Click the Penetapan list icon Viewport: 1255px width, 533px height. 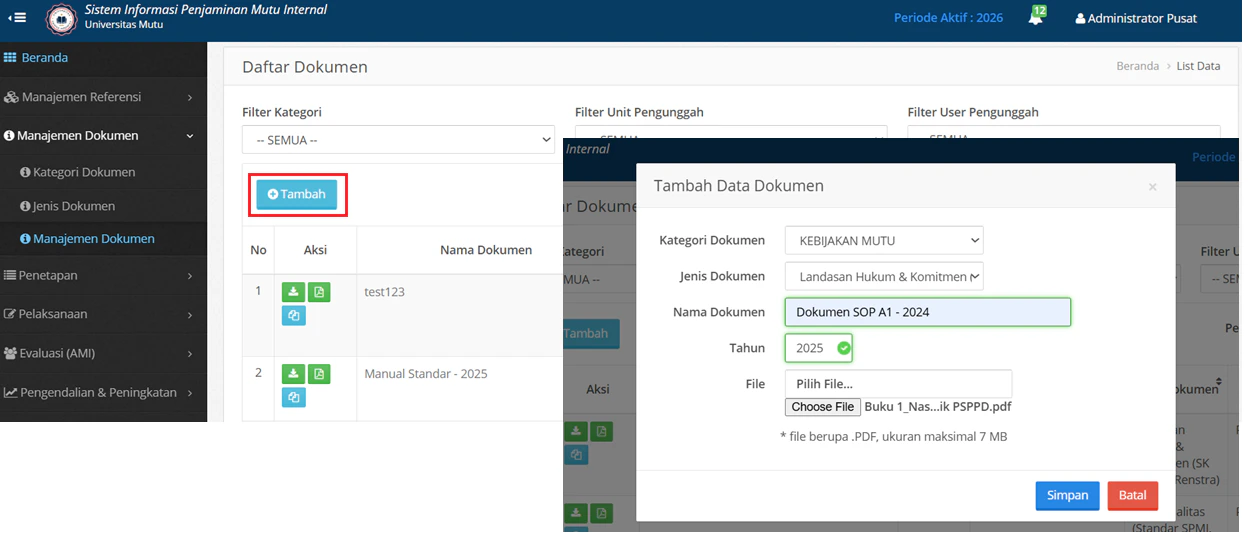point(10,275)
